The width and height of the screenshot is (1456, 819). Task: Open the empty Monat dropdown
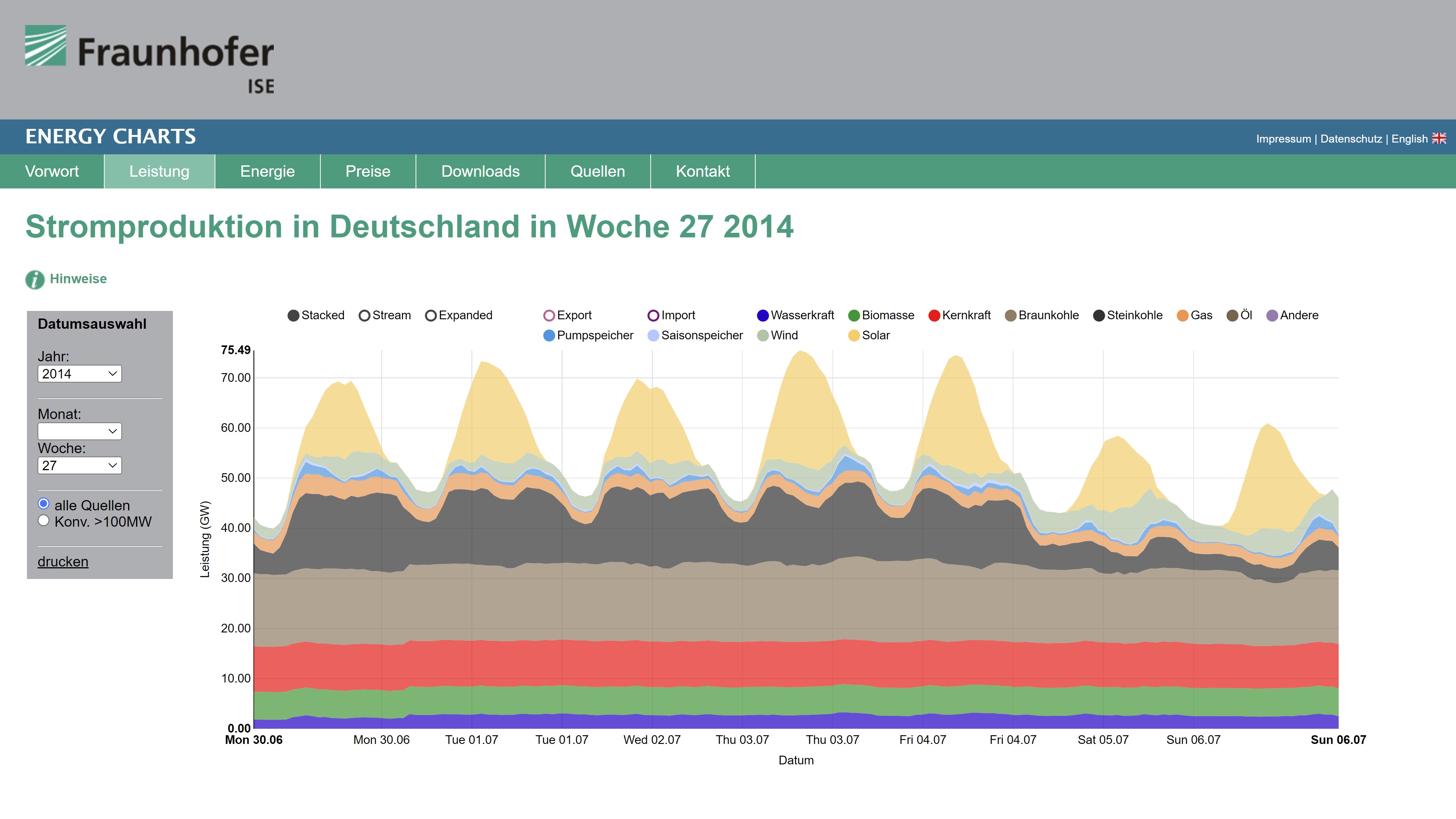80,431
